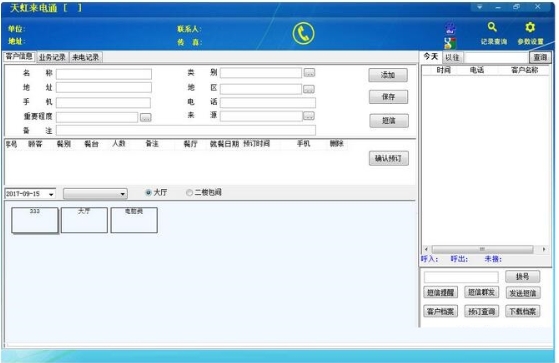Select the 333 table tile
The height and width of the screenshot is (363, 559).
coord(35,220)
